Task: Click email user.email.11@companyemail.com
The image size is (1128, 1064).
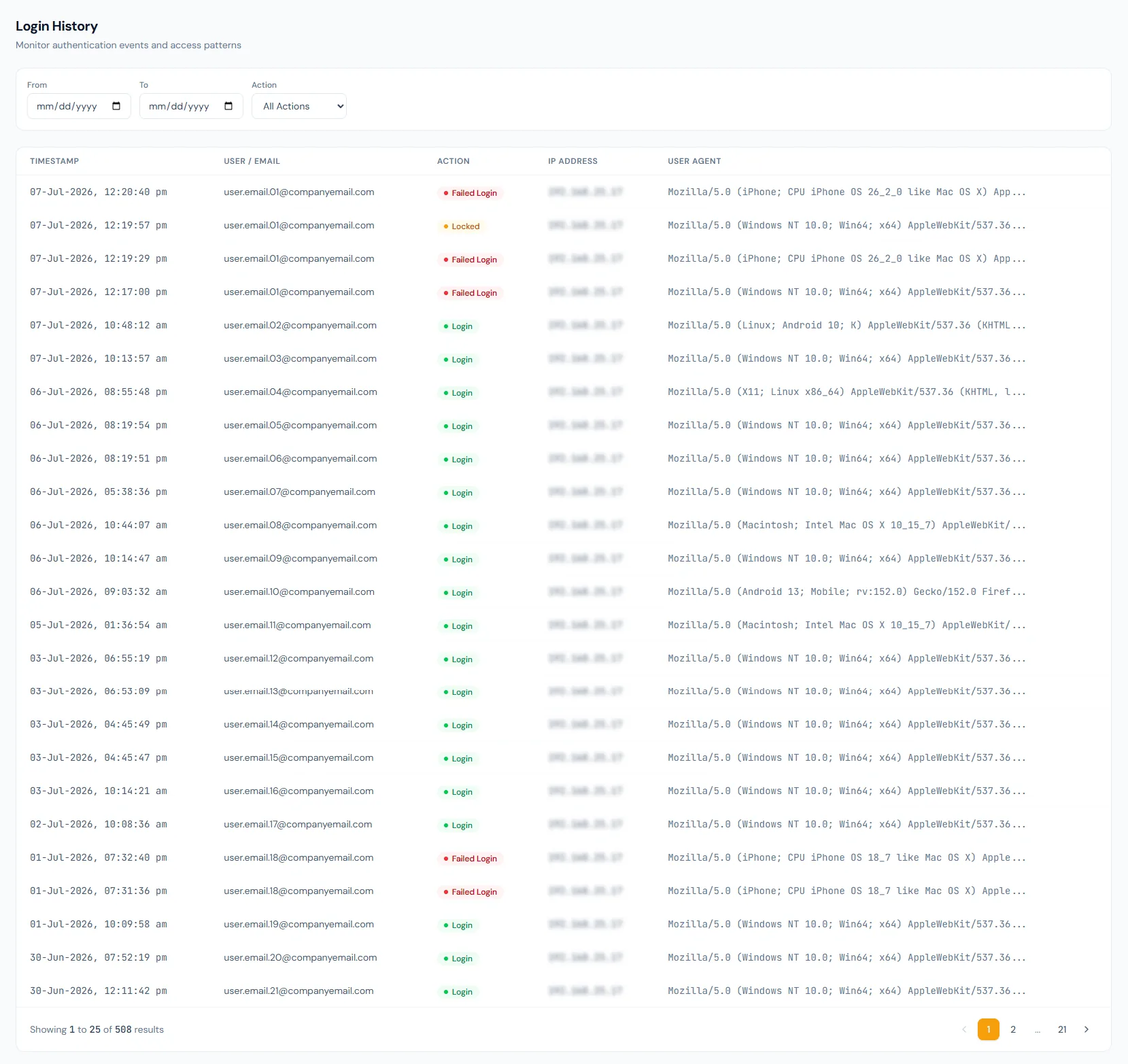Action: tap(297, 625)
